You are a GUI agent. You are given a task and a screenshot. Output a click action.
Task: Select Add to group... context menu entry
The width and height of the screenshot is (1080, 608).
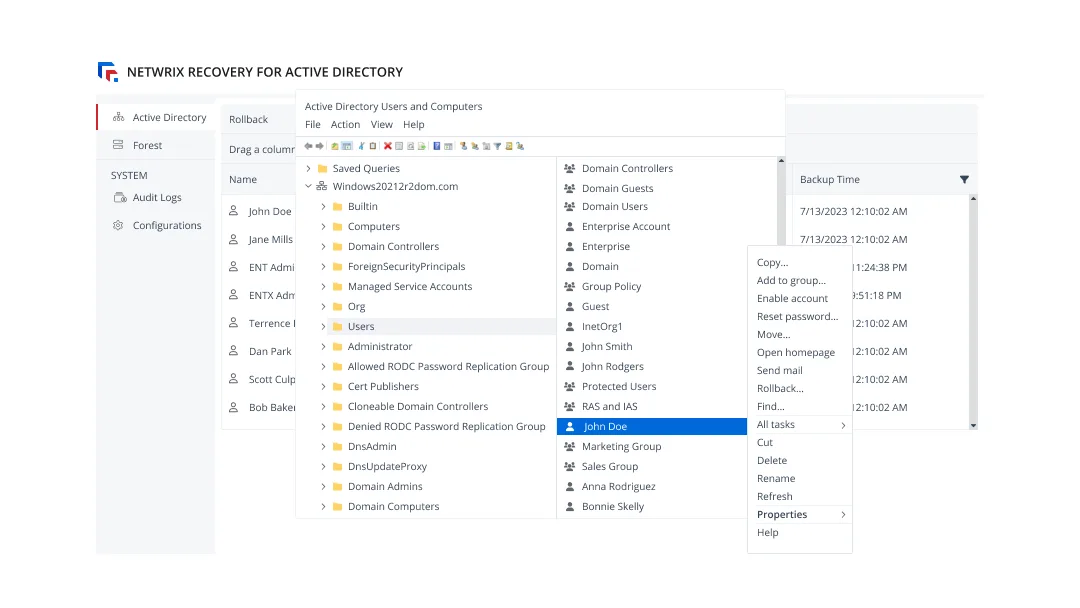click(791, 280)
